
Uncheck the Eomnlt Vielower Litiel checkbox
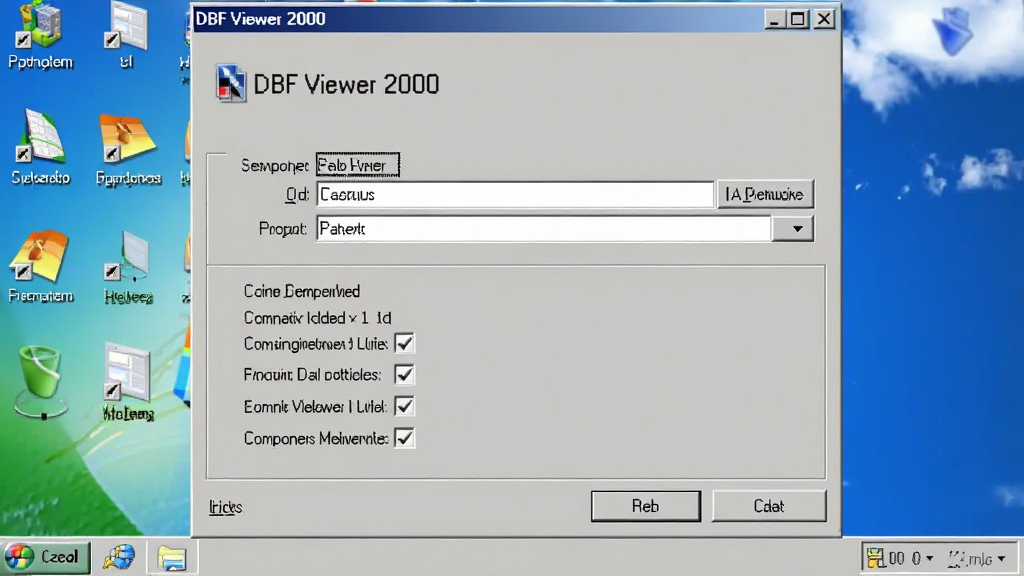pyautogui.click(x=404, y=406)
